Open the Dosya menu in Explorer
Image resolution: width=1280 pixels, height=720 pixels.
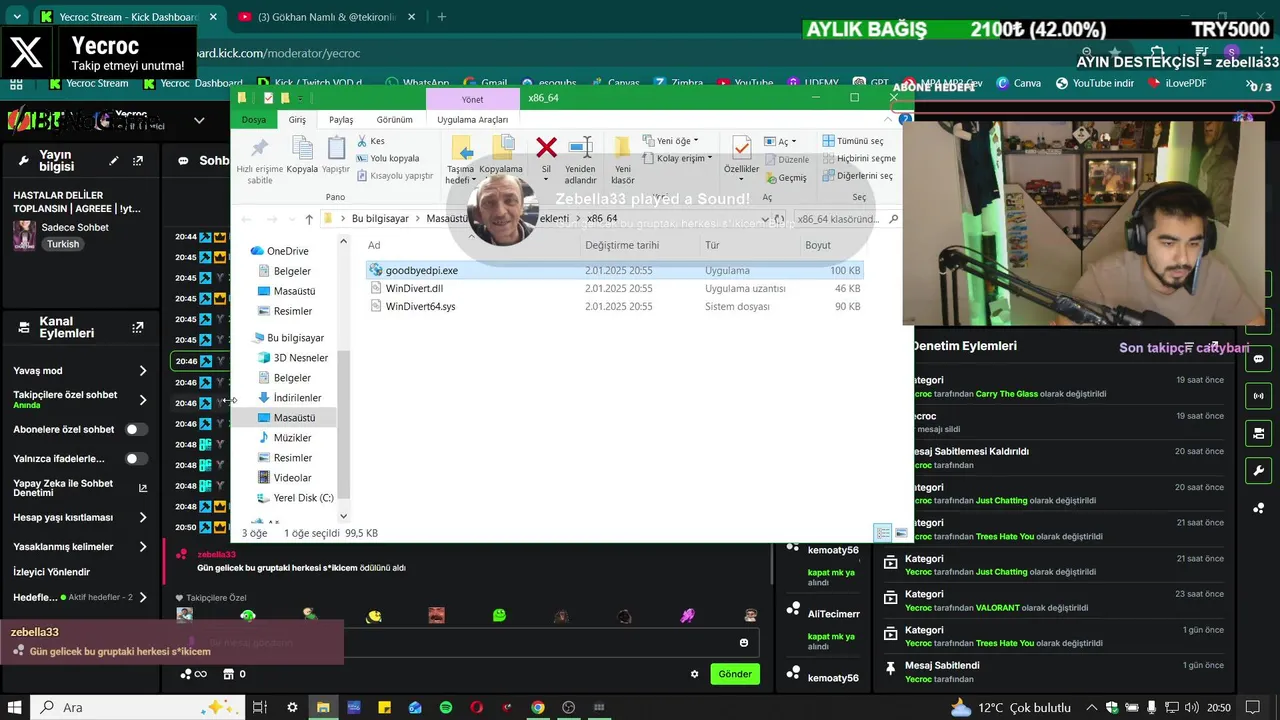(x=254, y=119)
